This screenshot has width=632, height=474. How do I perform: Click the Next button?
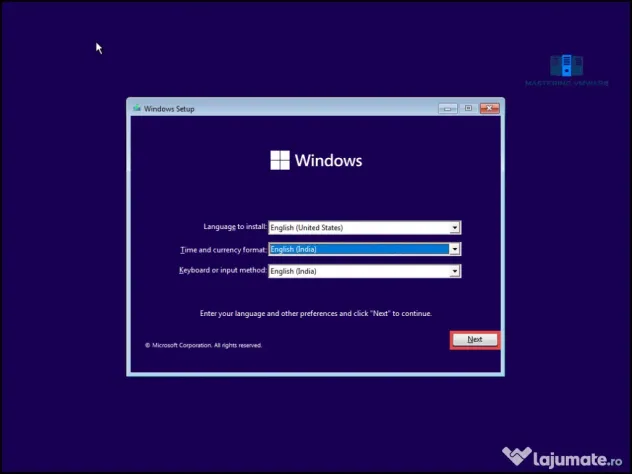click(475, 340)
